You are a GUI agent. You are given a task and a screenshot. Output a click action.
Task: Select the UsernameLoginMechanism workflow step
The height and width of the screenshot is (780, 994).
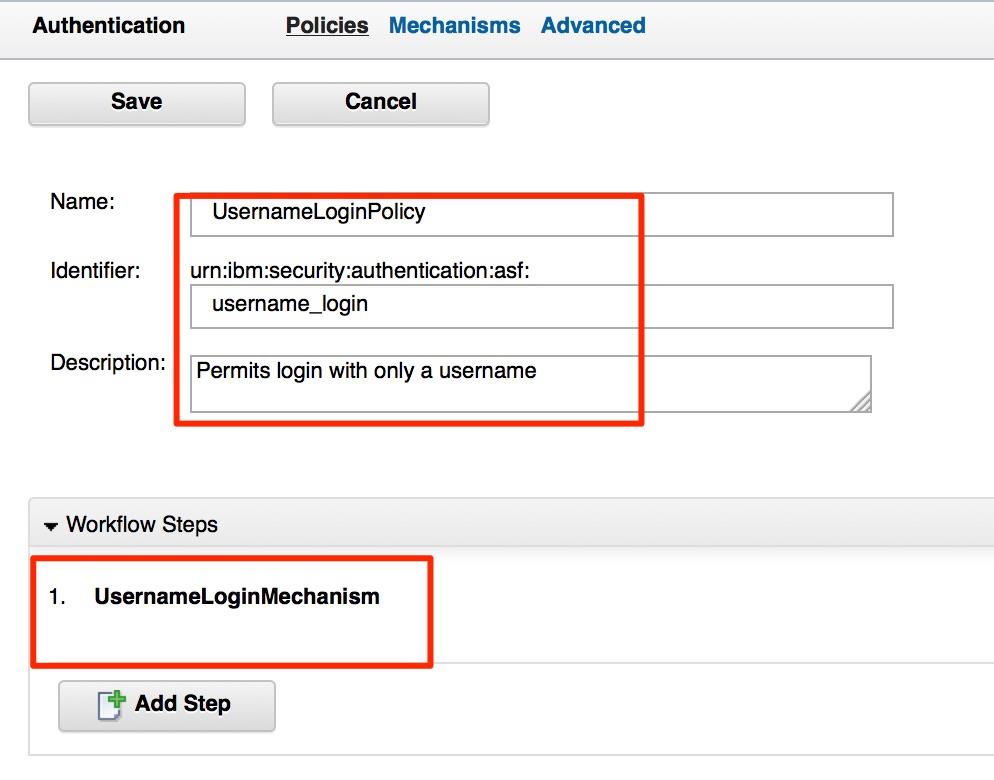pos(236,596)
